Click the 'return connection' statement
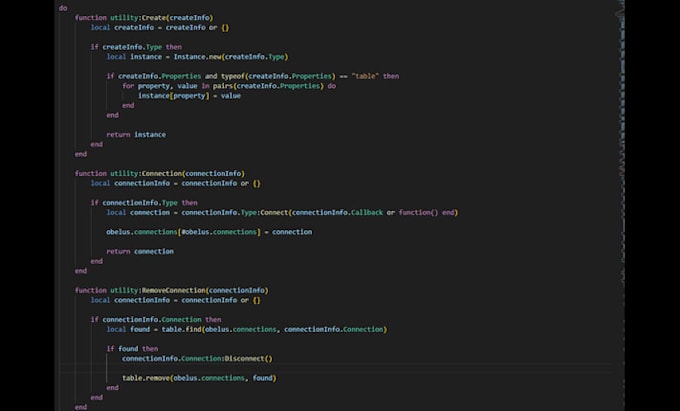This screenshot has height=411, width=680. [x=140, y=251]
